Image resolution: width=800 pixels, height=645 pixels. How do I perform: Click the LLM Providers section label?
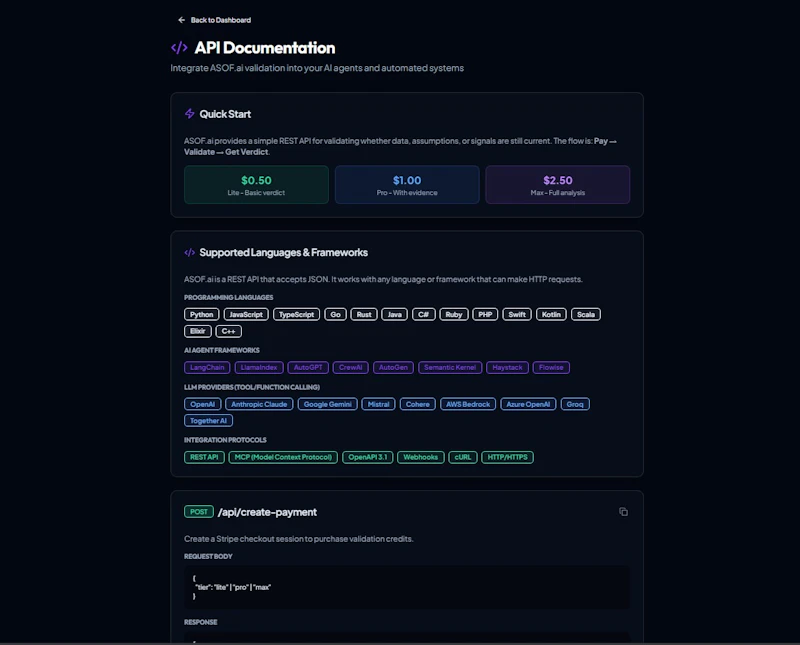pyautogui.click(x=252, y=387)
